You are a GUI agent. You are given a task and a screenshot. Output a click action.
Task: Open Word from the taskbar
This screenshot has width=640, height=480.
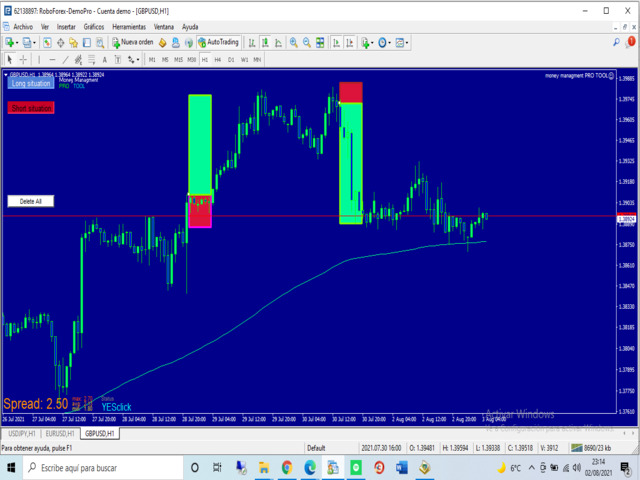(402, 467)
